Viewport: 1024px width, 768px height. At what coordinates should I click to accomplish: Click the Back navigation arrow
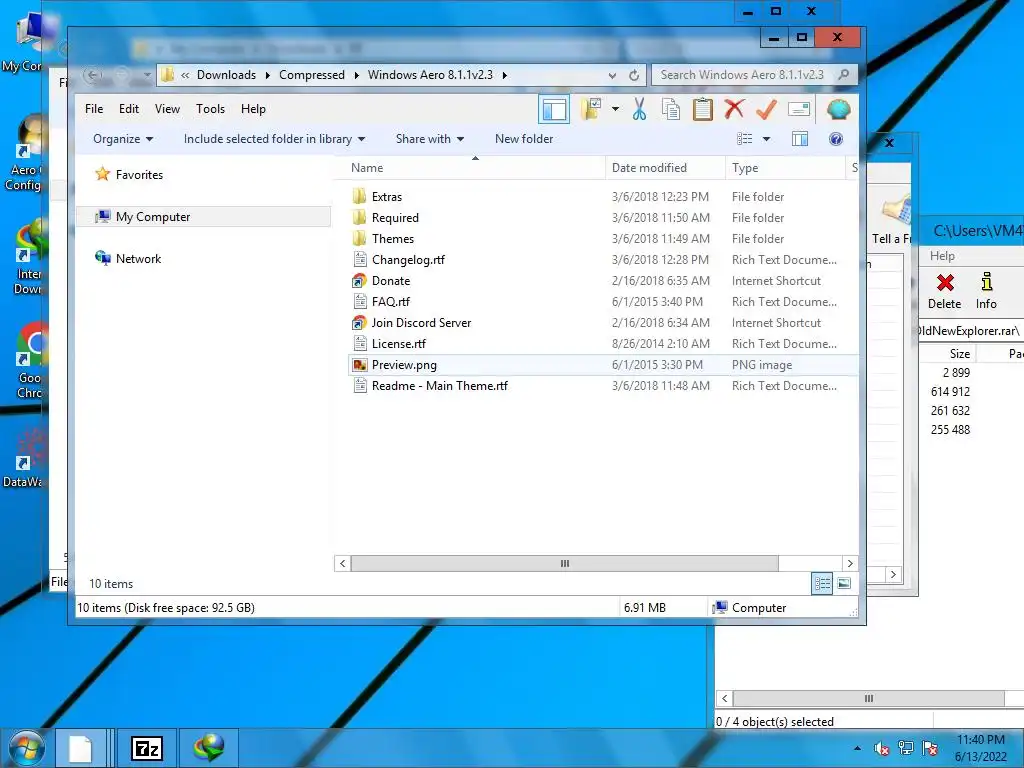pyautogui.click(x=93, y=75)
